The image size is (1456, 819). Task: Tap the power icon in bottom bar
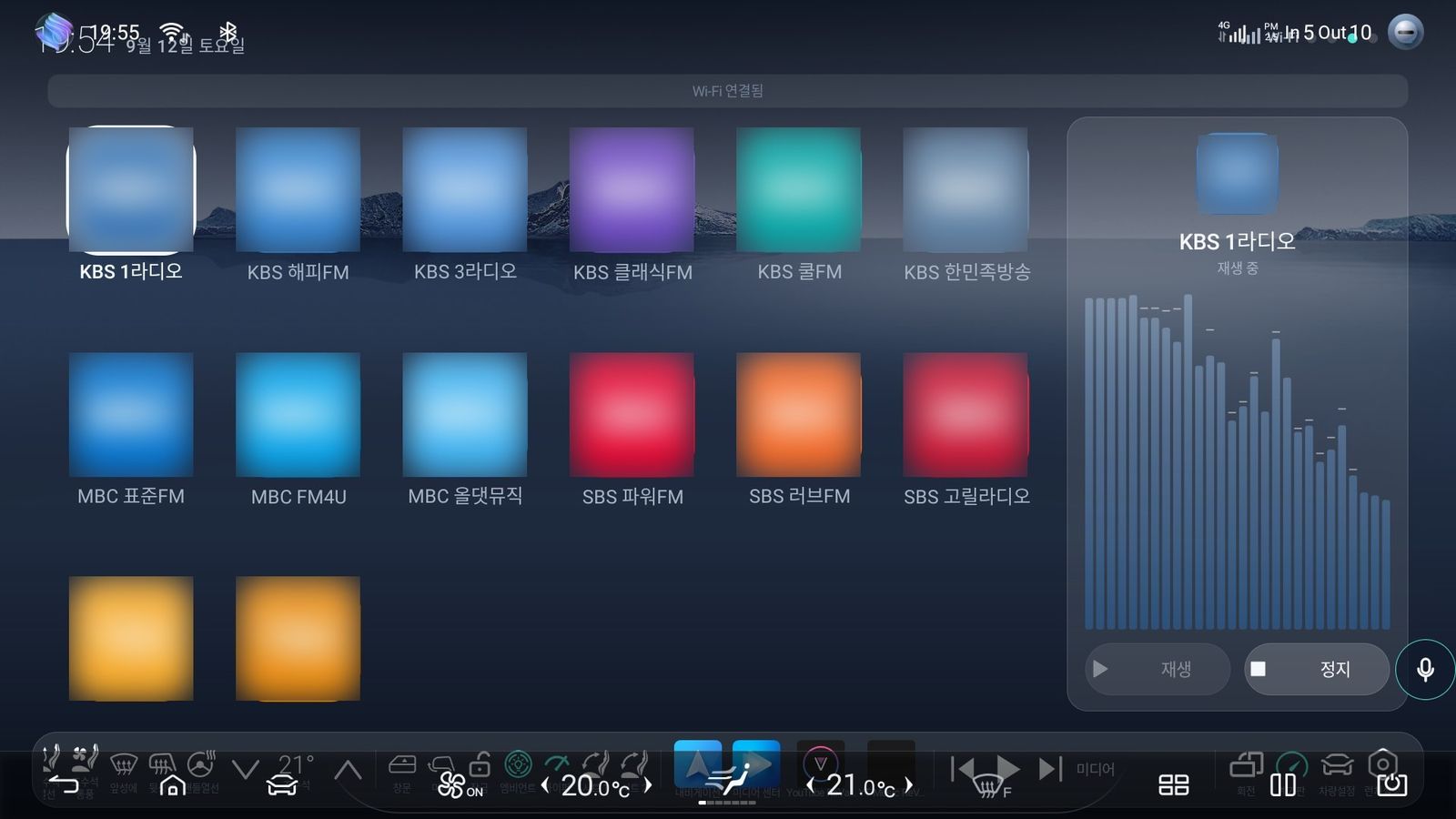[x=1391, y=784]
